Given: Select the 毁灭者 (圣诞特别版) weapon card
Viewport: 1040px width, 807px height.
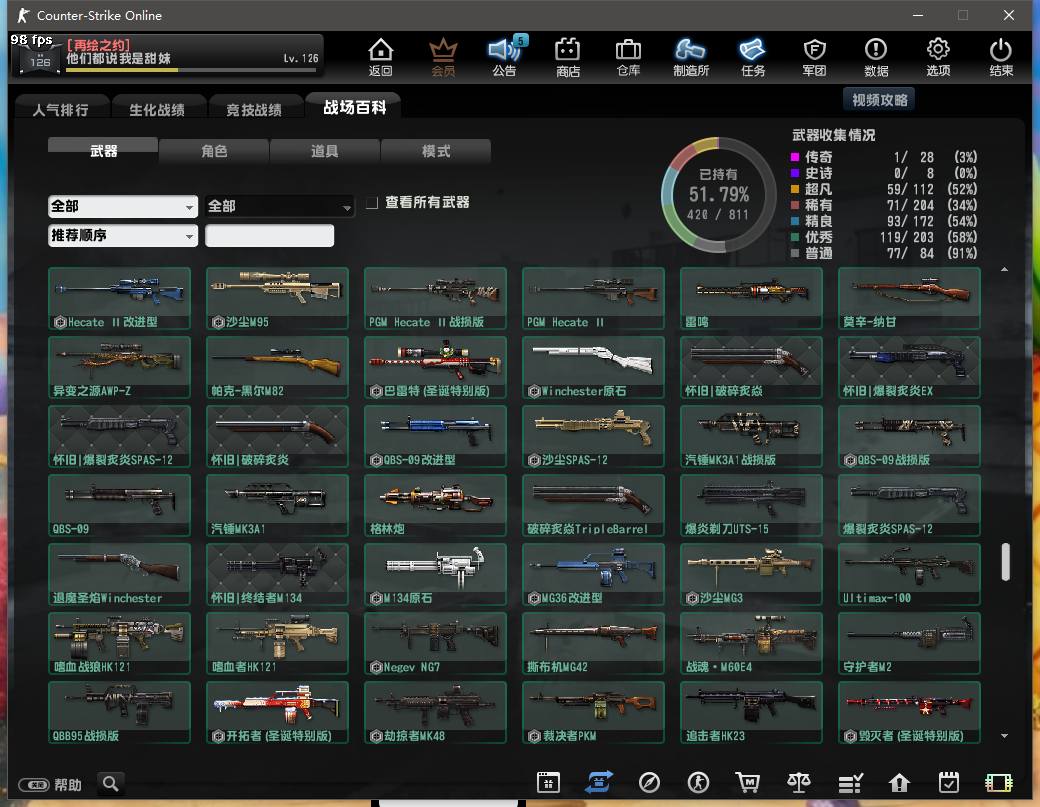Looking at the screenshot, I should tap(909, 712).
